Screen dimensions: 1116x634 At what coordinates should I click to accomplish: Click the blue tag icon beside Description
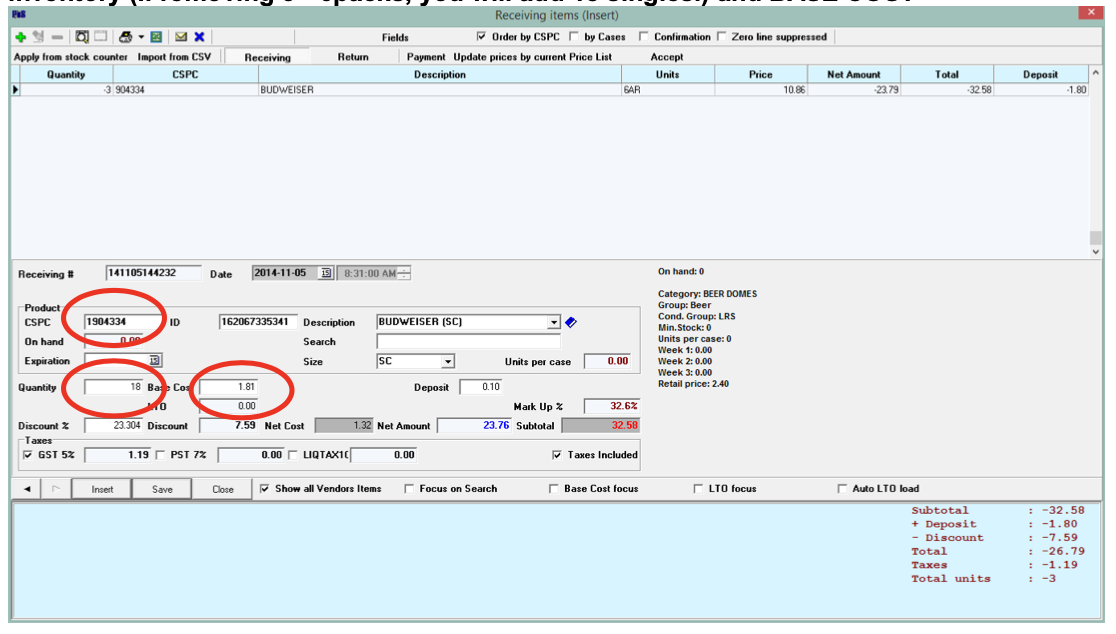point(571,322)
